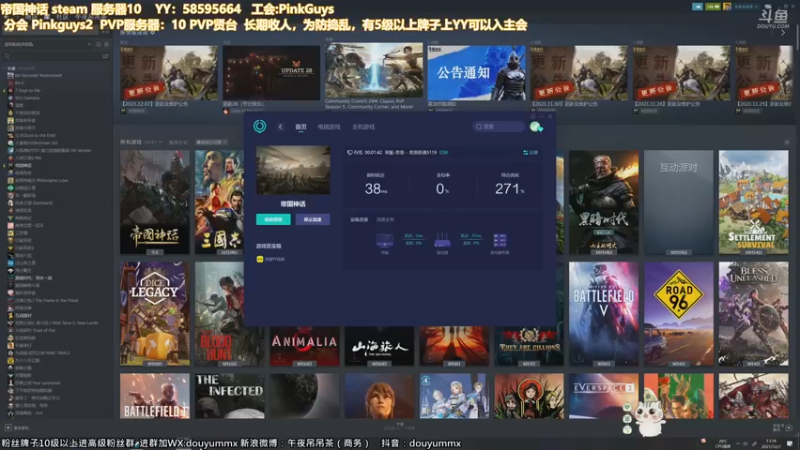Screen dimensions: 800x450
Task: Open the Battlefield 1 game tile
Action: click(x=155, y=396)
